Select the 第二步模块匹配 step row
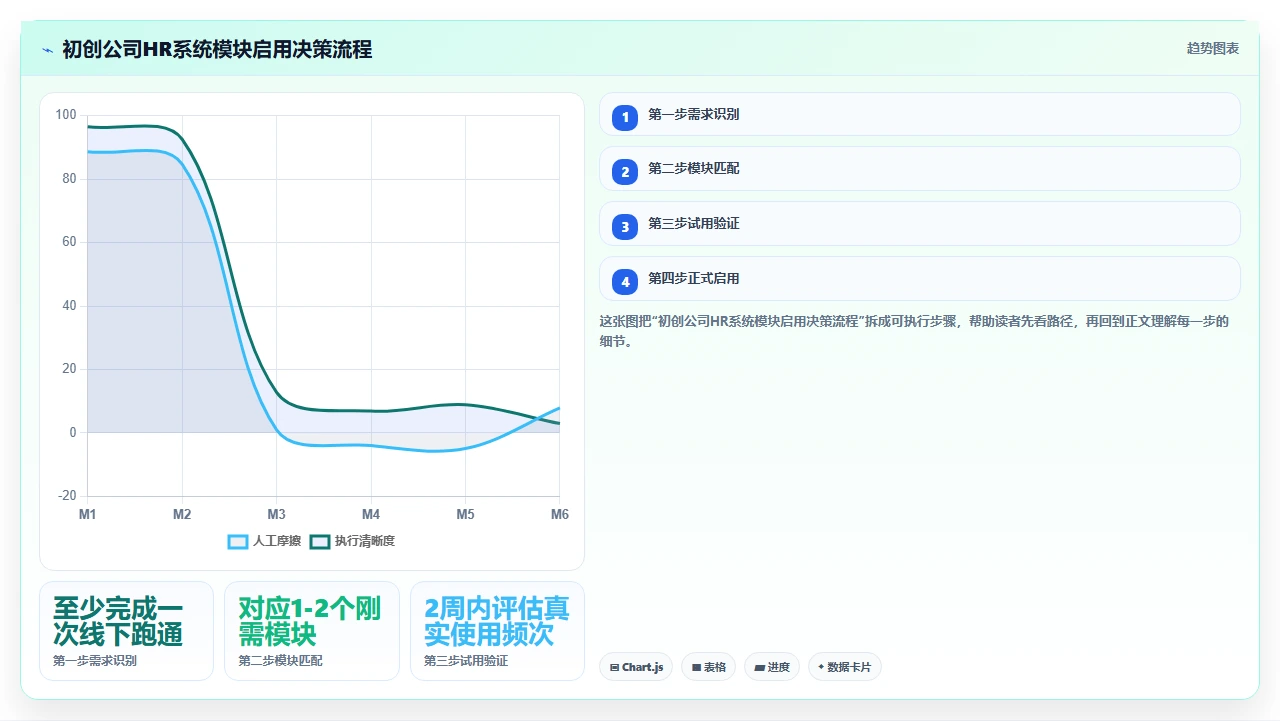 click(x=920, y=169)
